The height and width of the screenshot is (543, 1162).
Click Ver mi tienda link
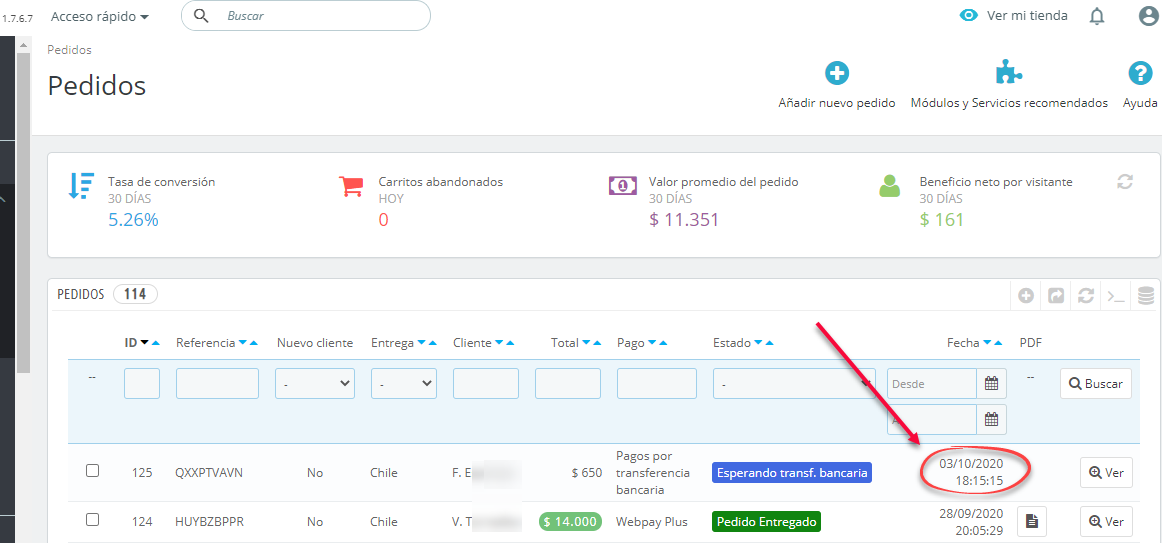pos(1027,16)
